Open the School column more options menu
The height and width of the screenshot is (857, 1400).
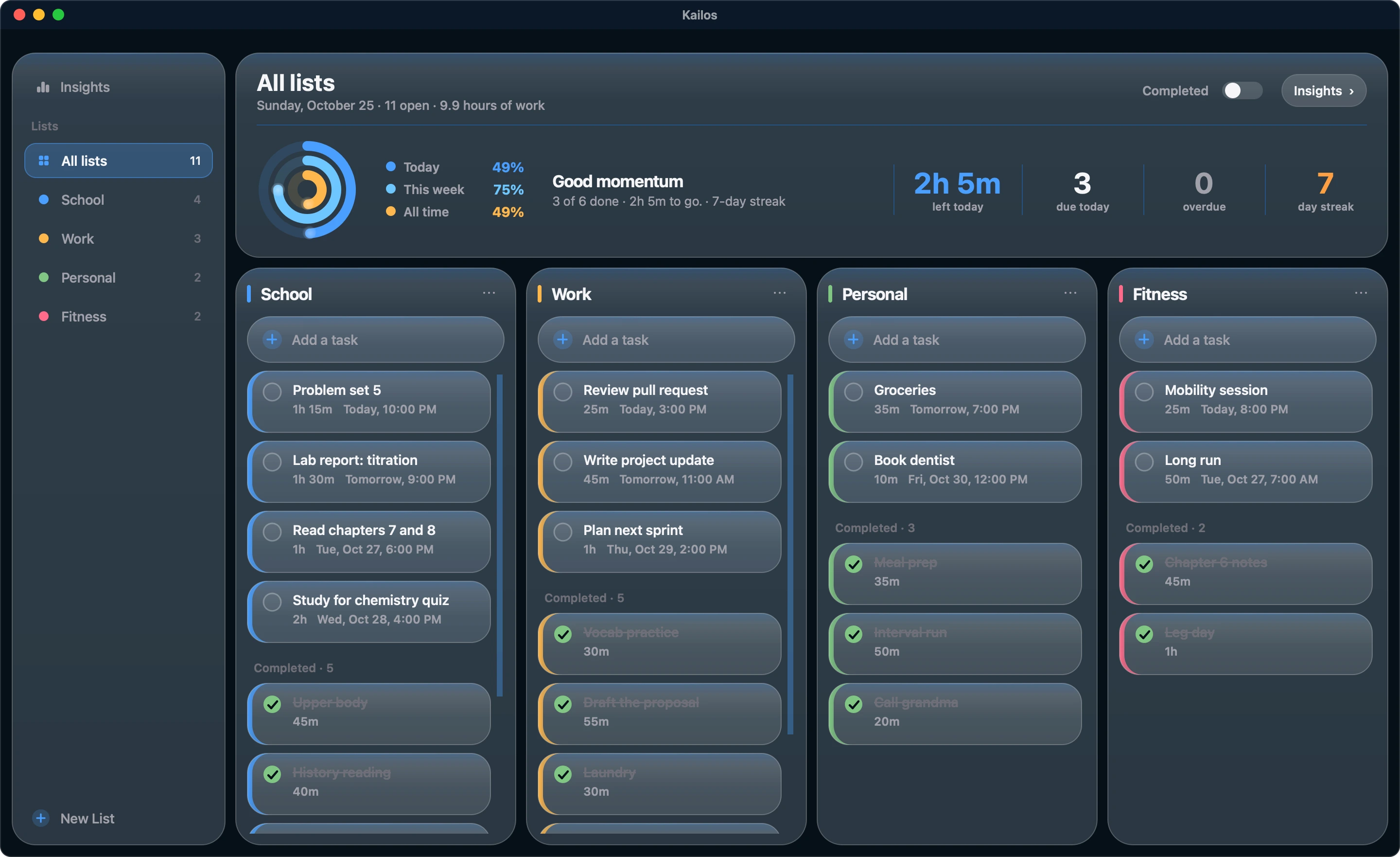pos(489,293)
